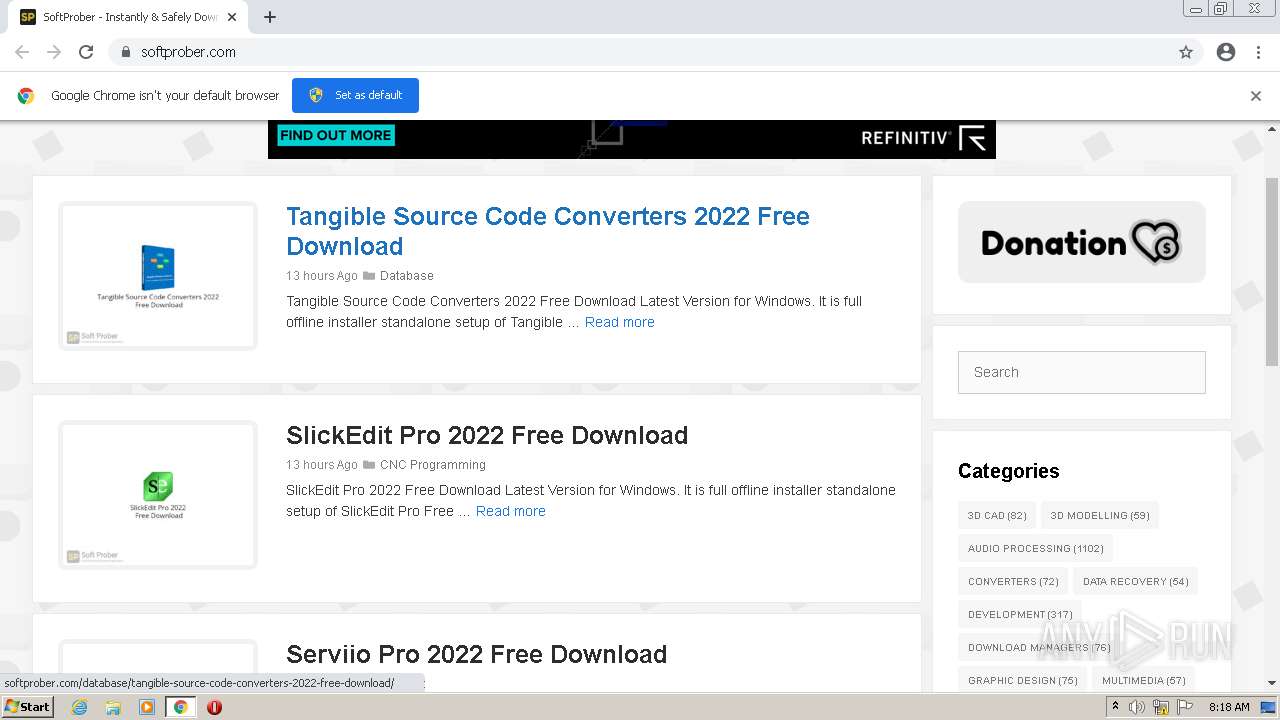Click the browser back arrow
The height and width of the screenshot is (720, 1280).
pos(22,52)
